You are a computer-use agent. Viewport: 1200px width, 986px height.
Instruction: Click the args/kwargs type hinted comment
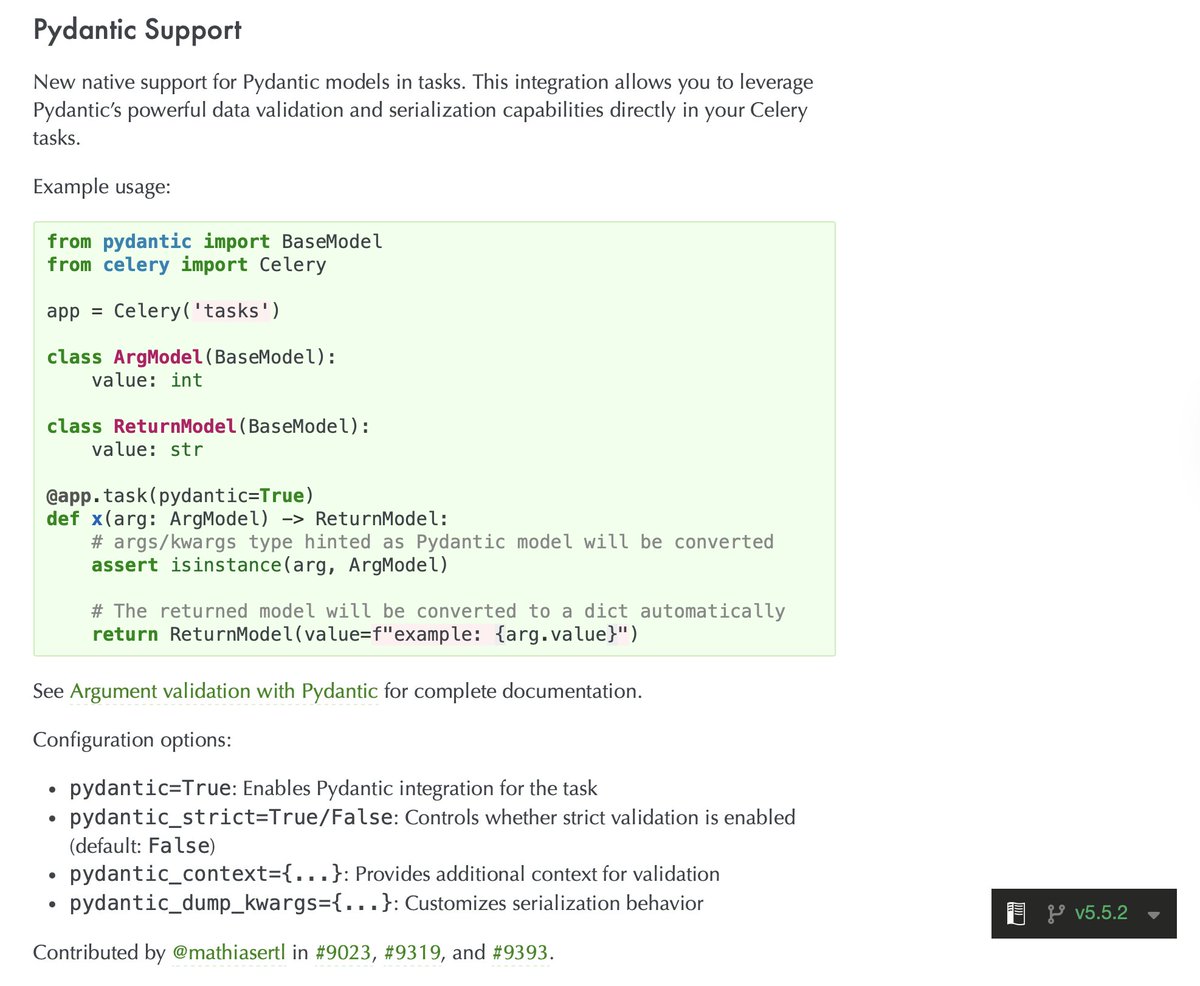tap(433, 541)
